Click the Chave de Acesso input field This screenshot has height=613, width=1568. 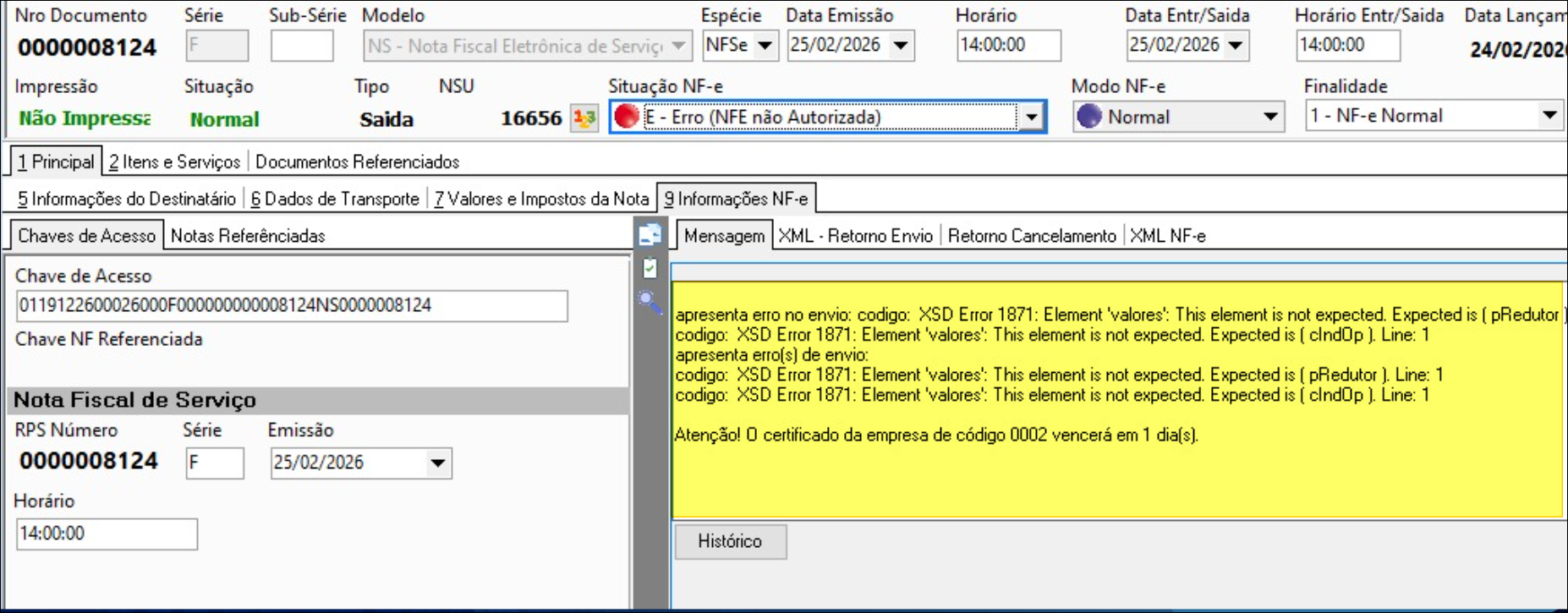(x=292, y=305)
